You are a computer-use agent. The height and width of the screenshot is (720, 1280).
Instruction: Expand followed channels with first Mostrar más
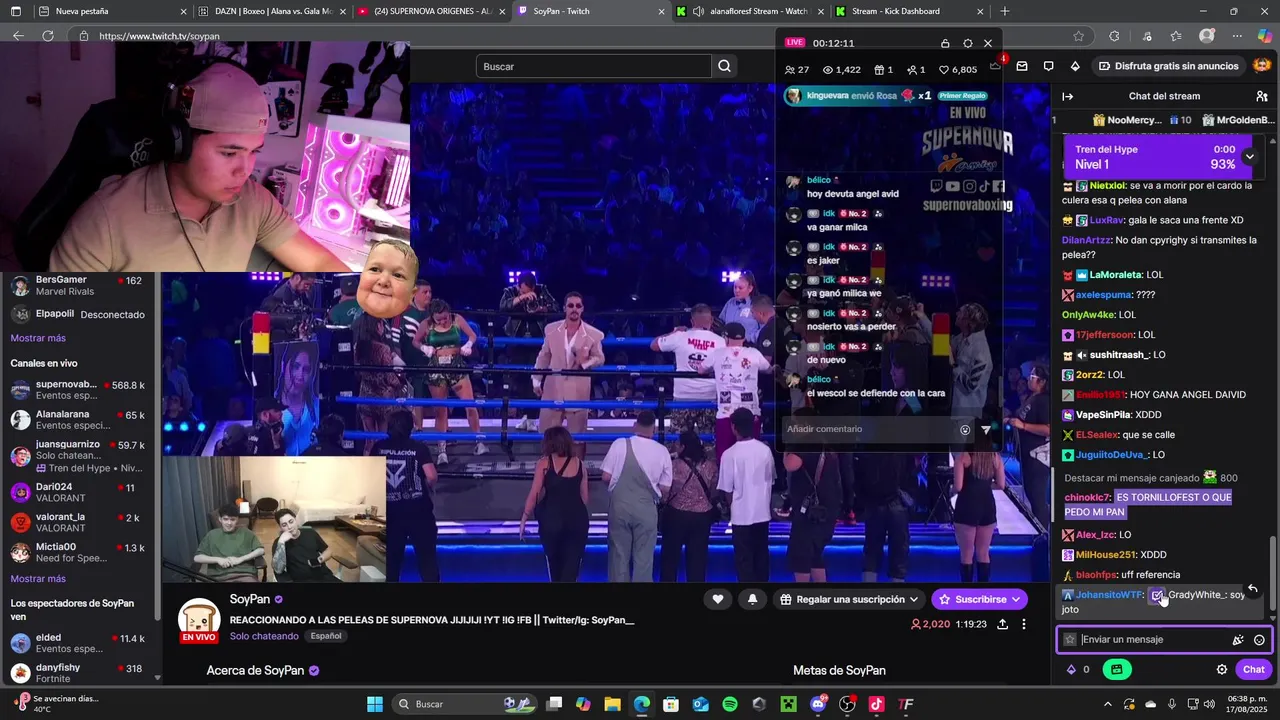coord(38,338)
